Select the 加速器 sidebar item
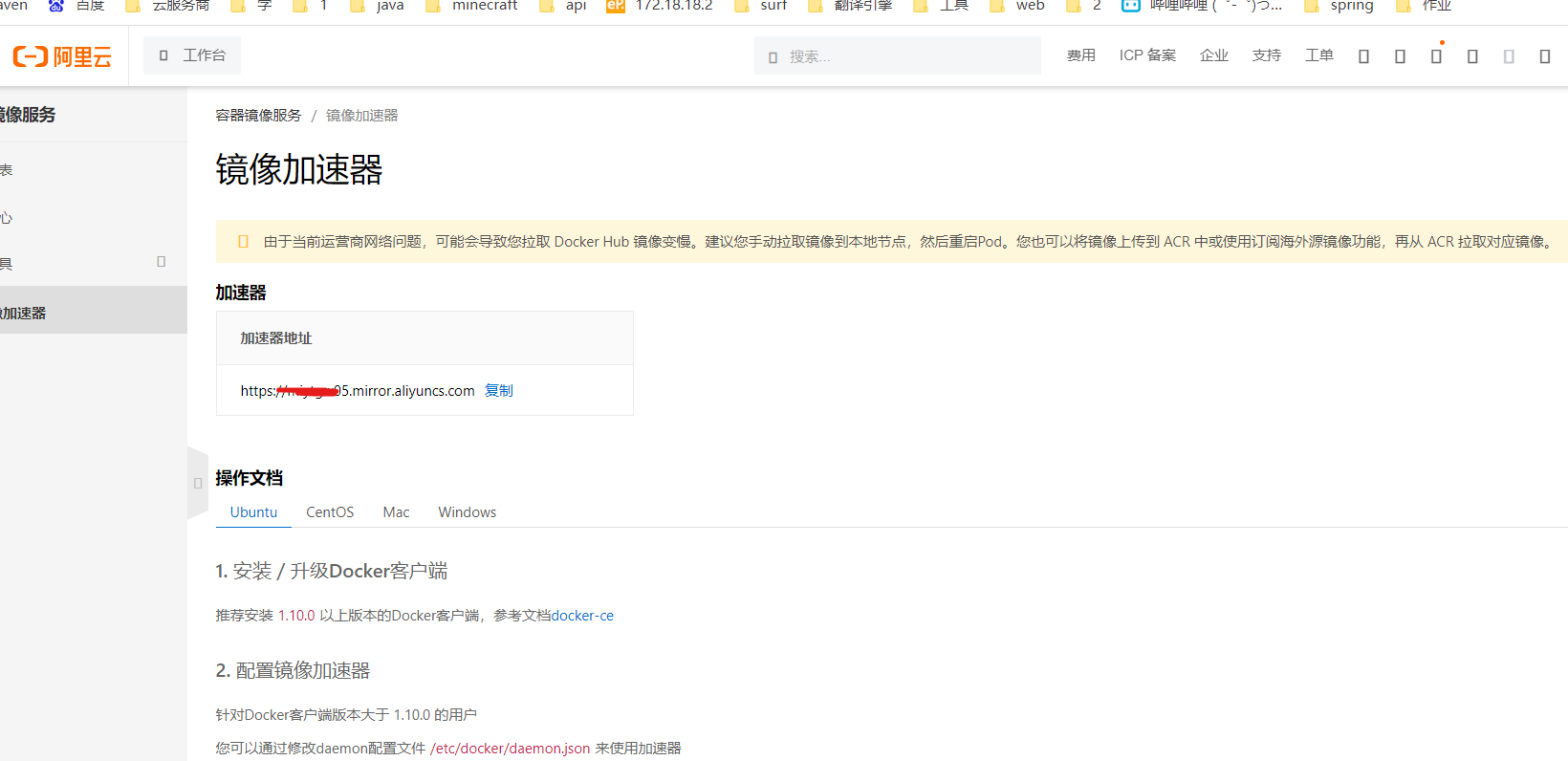The image size is (1568, 761). [x=94, y=310]
